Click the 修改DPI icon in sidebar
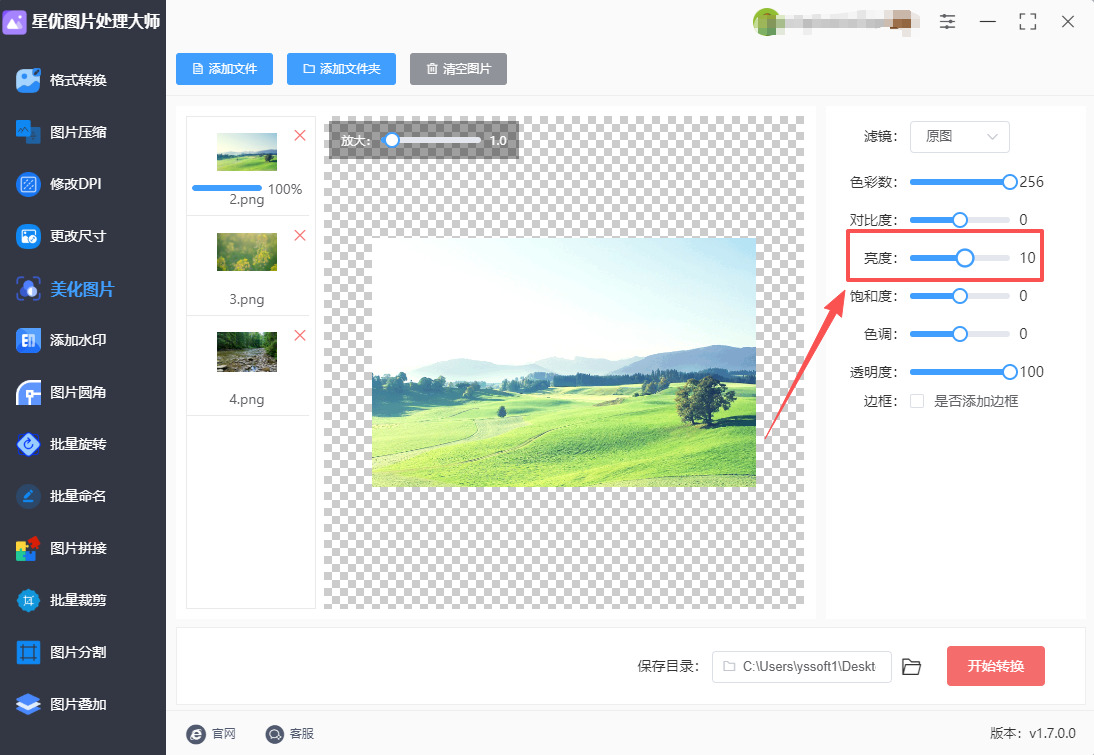The width and height of the screenshot is (1094, 755). click(28, 184)
